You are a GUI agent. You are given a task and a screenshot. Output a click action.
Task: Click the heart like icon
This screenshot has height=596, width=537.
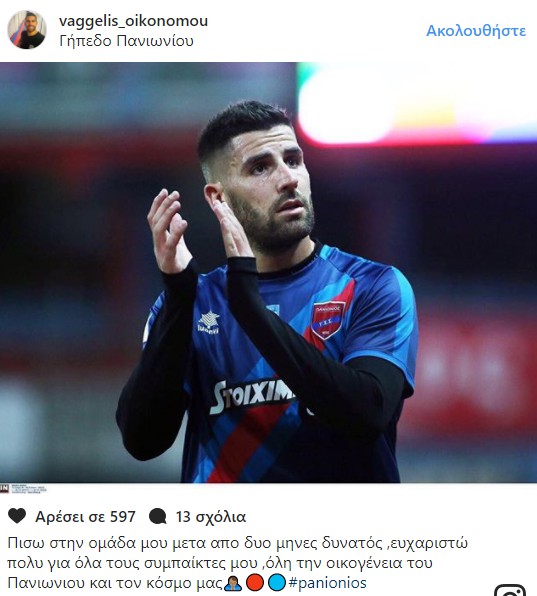point(17,516)
